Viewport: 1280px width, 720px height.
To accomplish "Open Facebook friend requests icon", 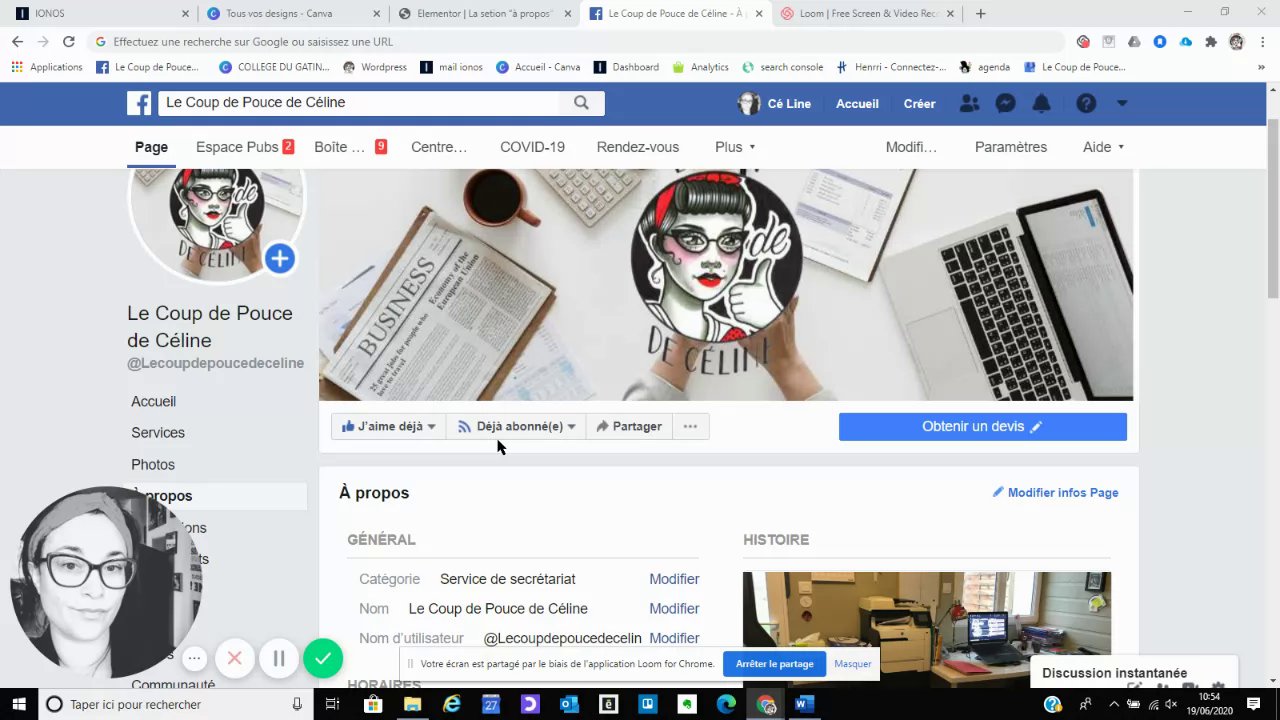I will coord(969,104).
